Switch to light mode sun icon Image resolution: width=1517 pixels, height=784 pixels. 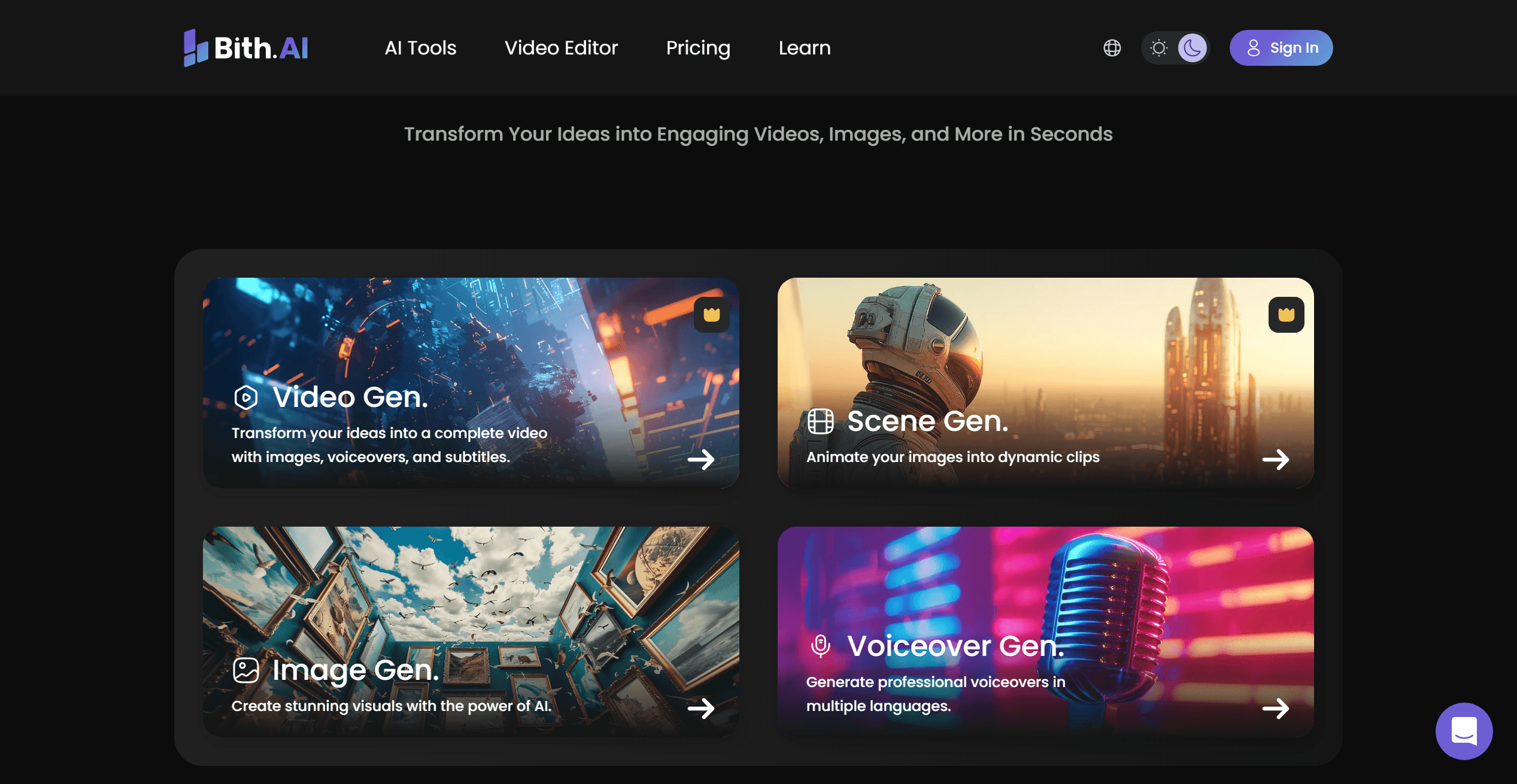tap(1159, 48)
